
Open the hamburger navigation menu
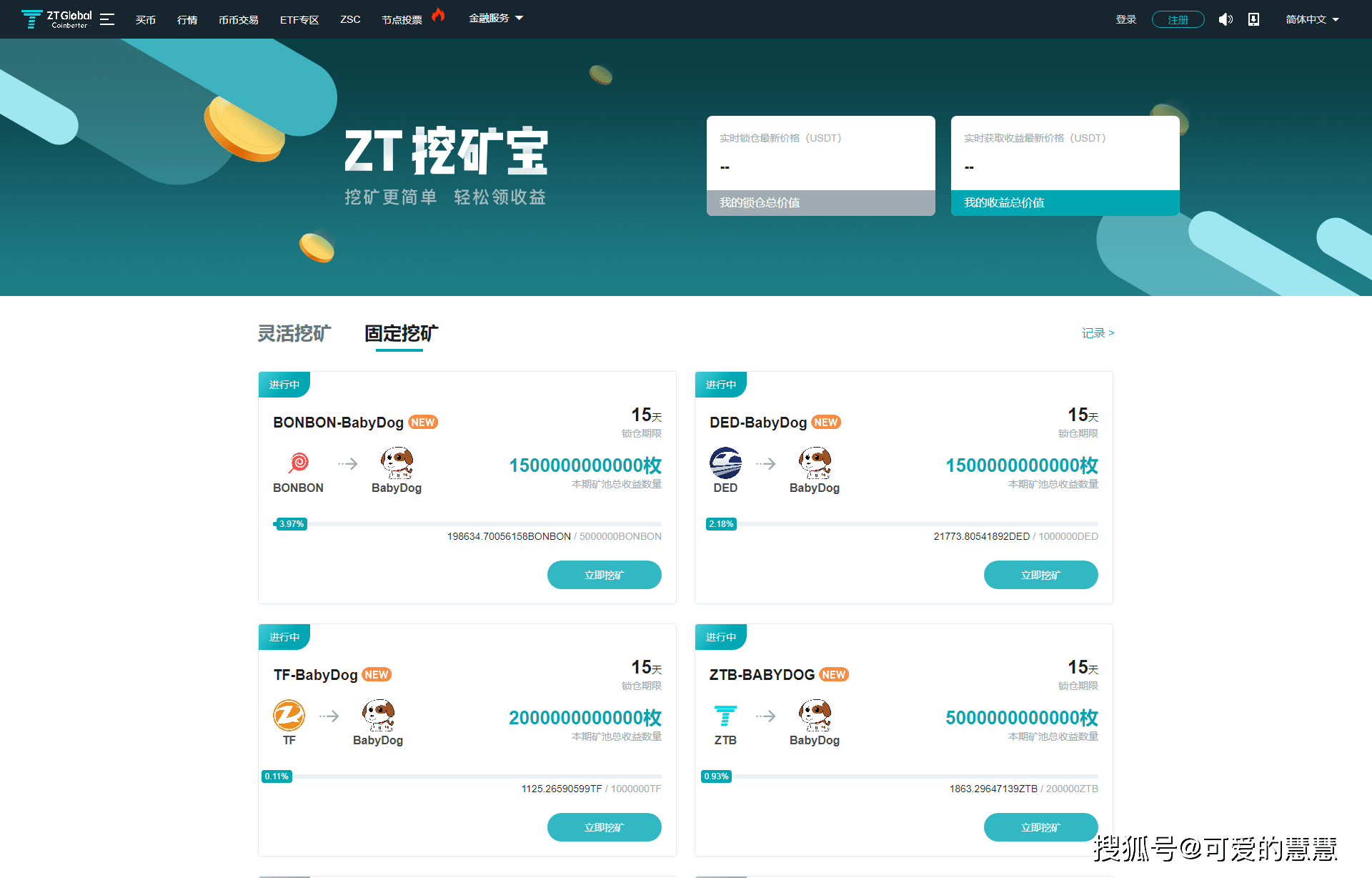tap(107, 19)
